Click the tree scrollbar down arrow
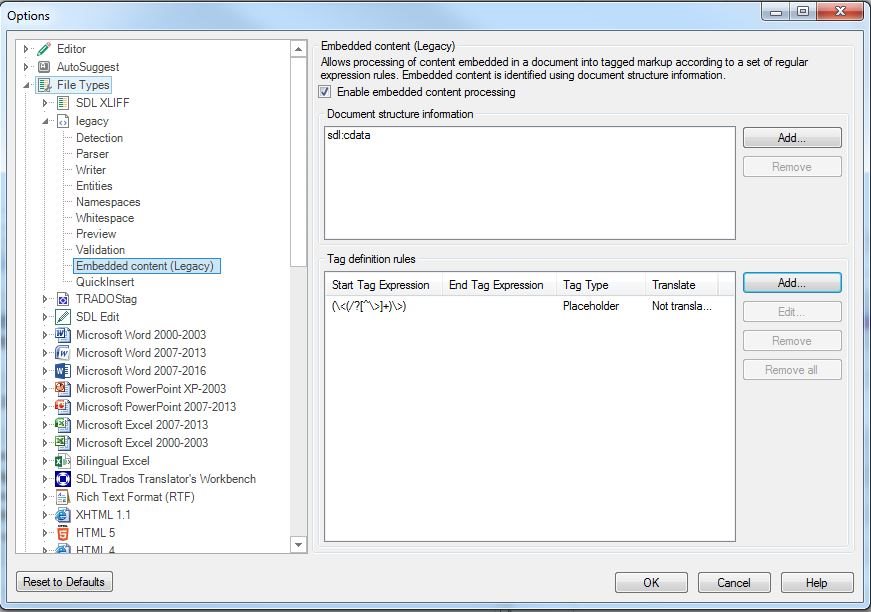 tap(298, 545)
